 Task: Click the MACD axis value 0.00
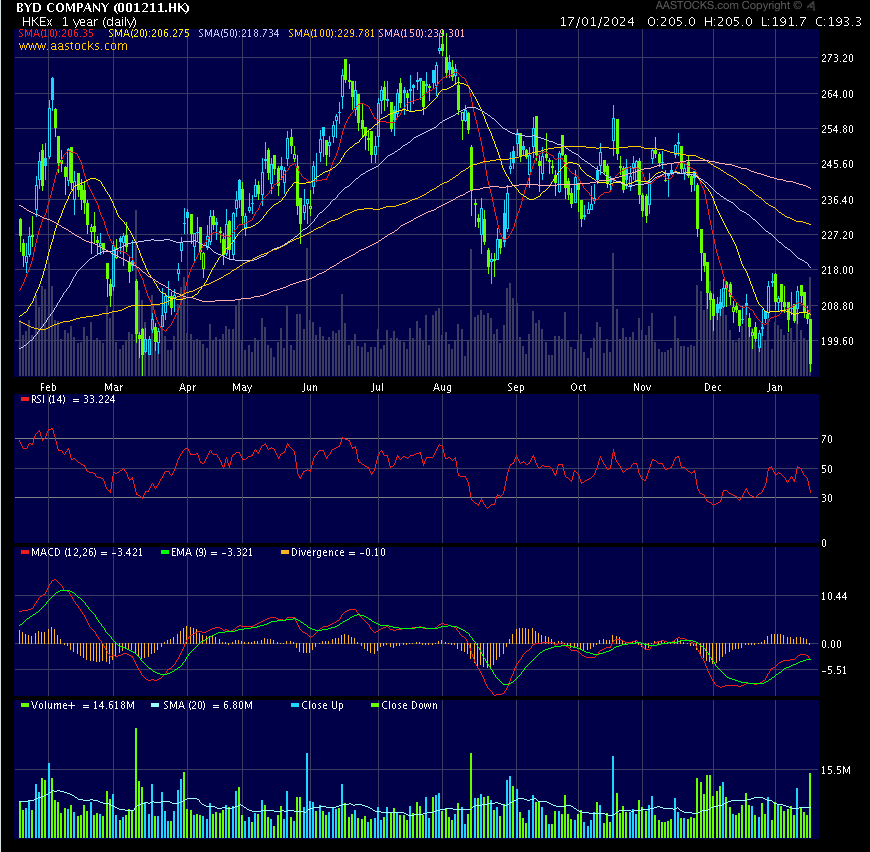(831, 644)
